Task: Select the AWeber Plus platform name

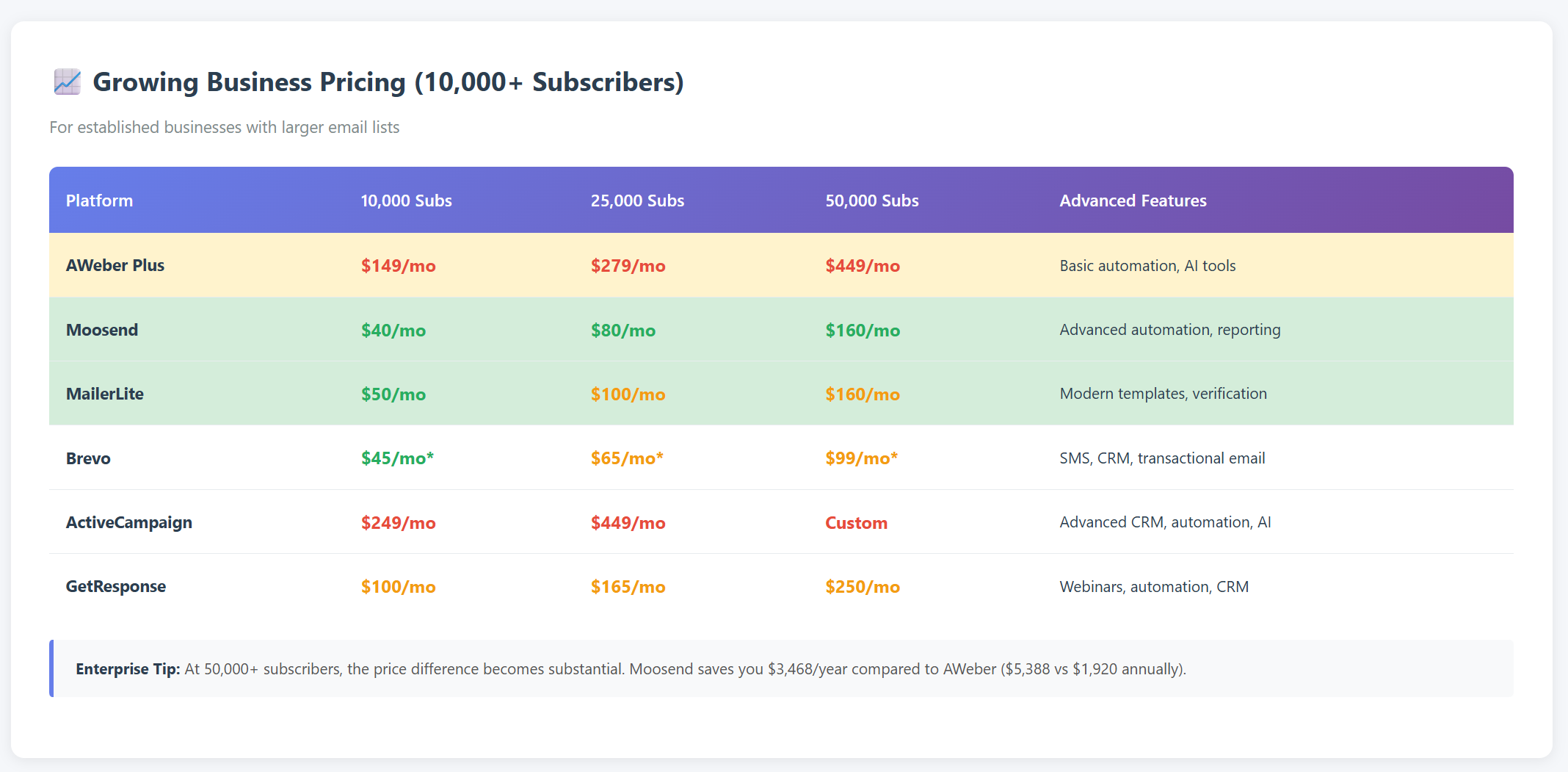Action: 115,265
